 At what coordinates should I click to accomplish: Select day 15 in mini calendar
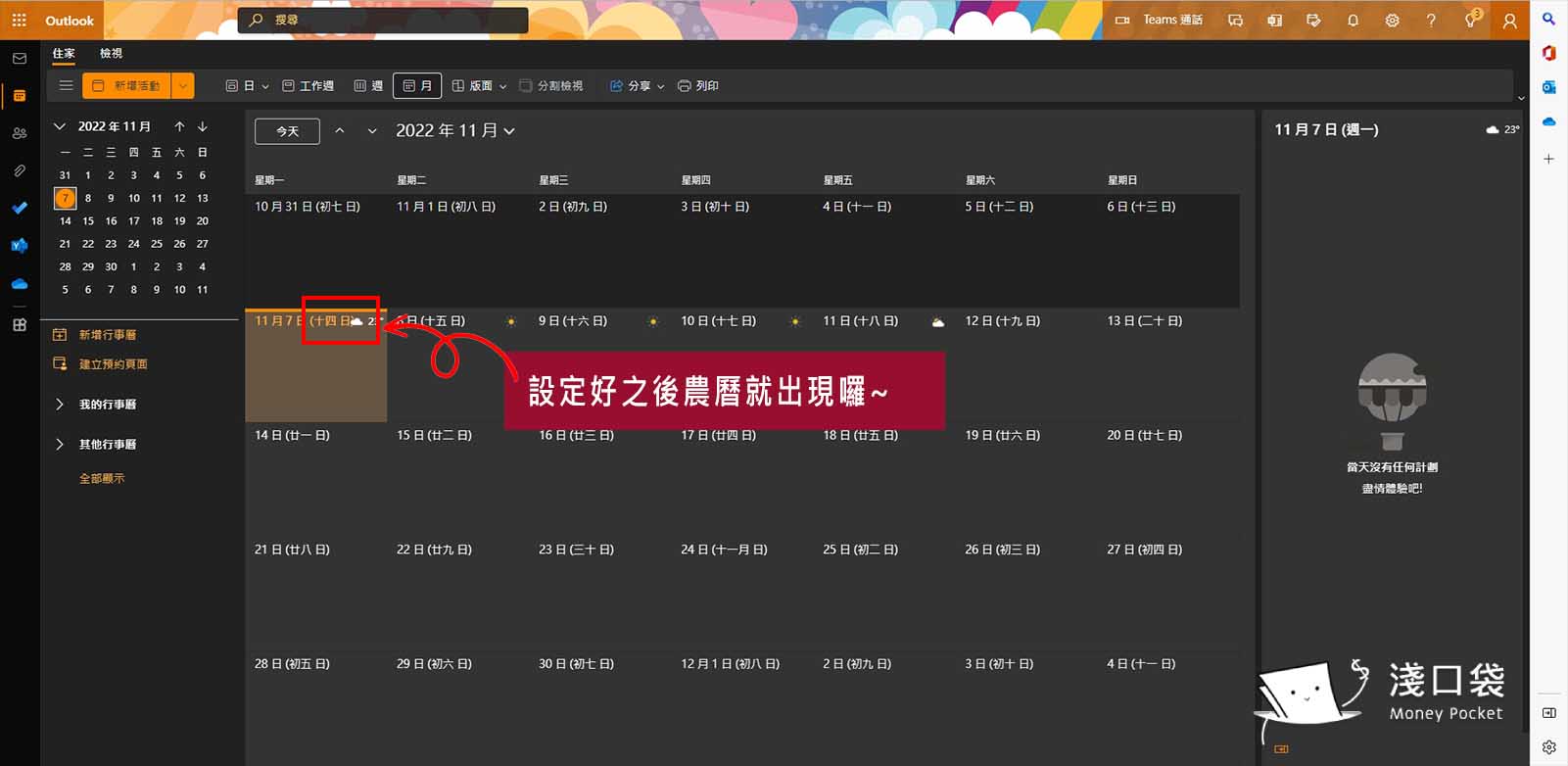[88, 221]
